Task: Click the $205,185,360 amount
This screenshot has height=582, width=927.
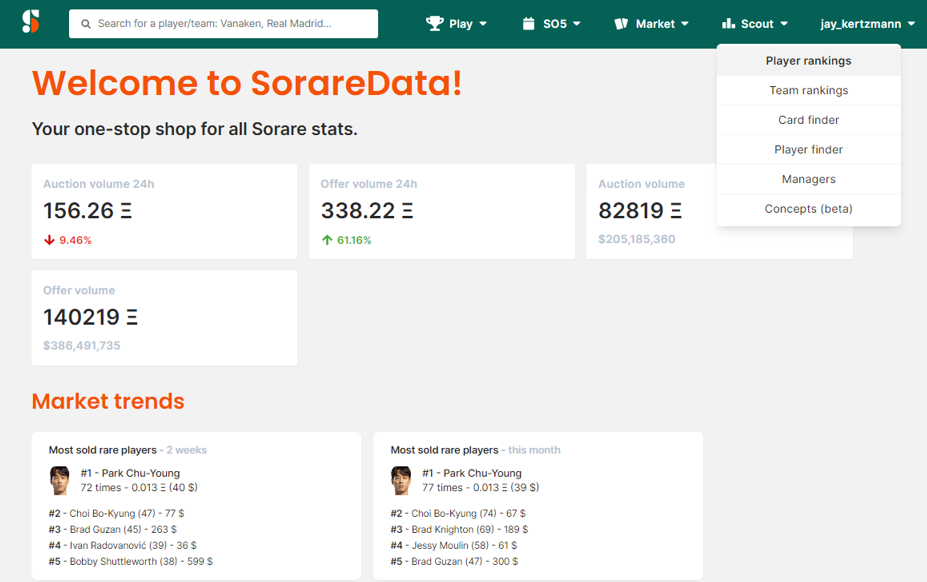Action: [x=637, y=239]
